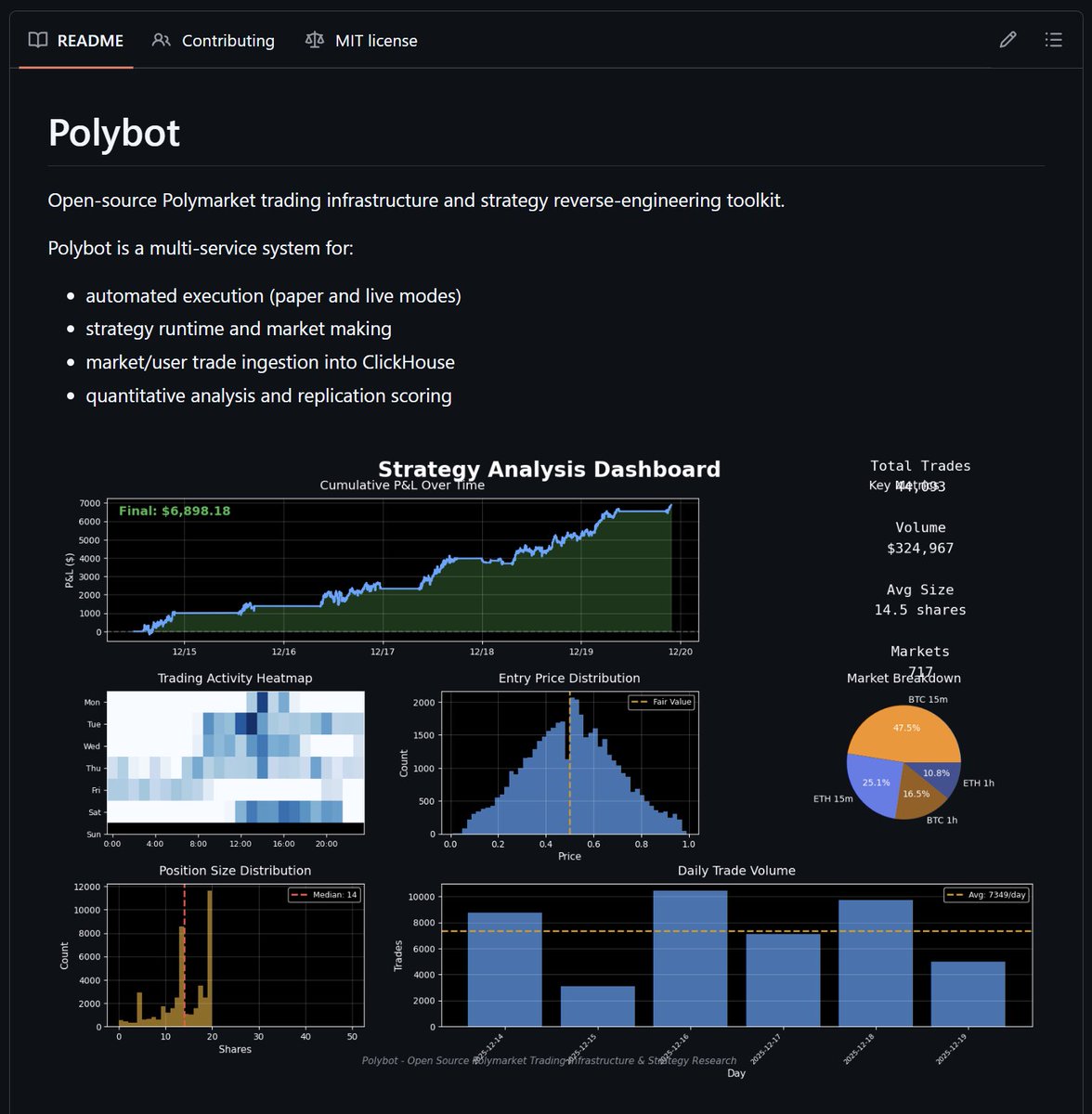The height and width of the screenshot is (1114, 1092).
Task: Click the book icon beside README
Action: tap(38, 40)
